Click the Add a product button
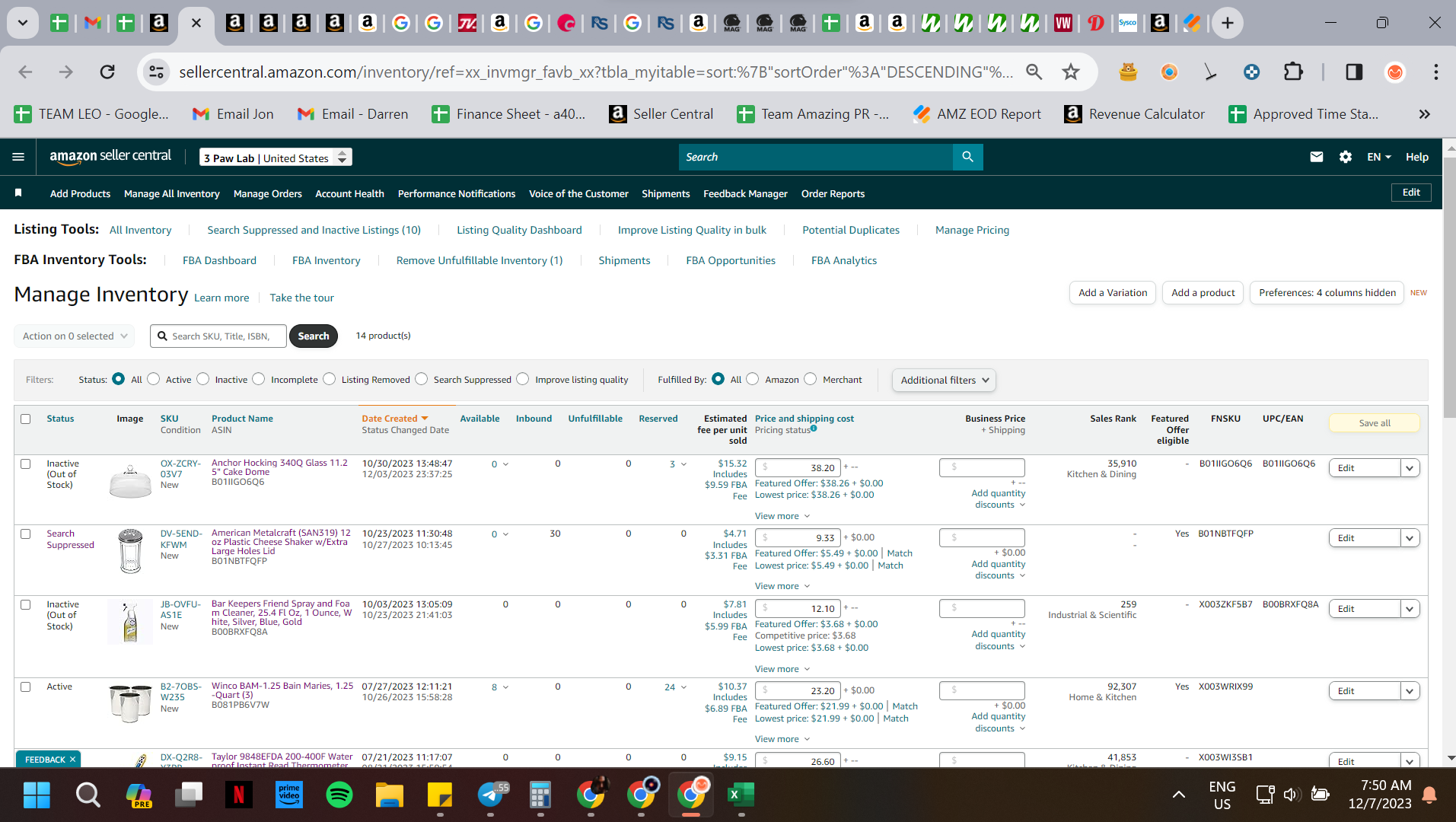Viewport: 1456px width, 822px height. (x=1203, y=292)
